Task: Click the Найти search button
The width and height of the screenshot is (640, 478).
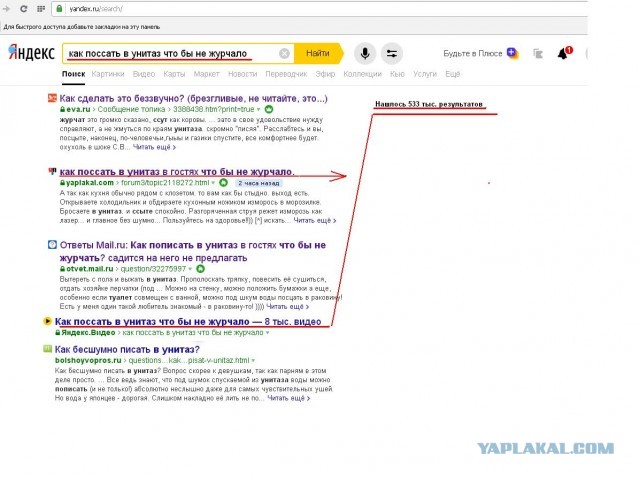Action: (318, 53)
